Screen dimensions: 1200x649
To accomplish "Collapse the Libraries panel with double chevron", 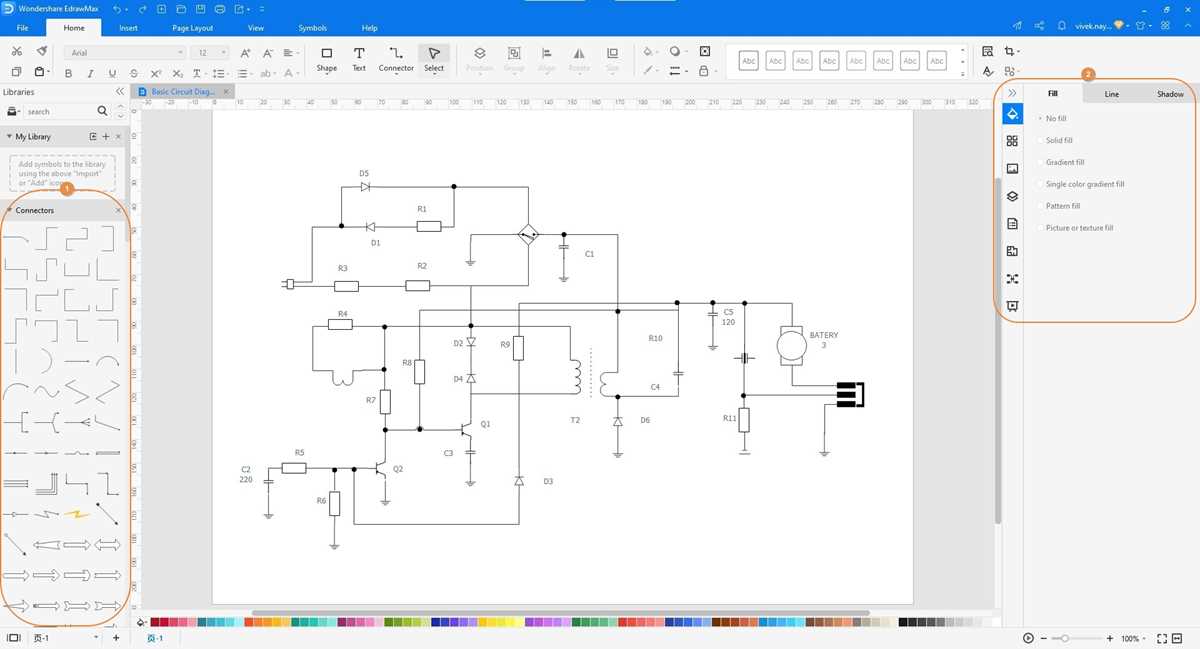I will [119, 91].
